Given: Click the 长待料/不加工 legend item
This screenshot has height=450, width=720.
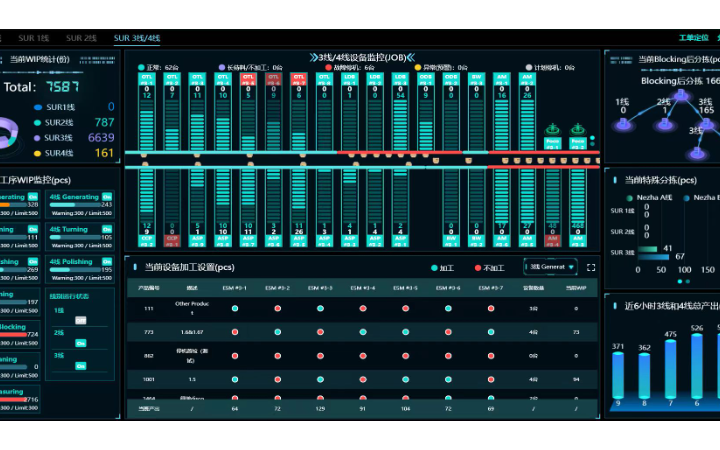Looking at the screenshot, I should click(251, 68).
